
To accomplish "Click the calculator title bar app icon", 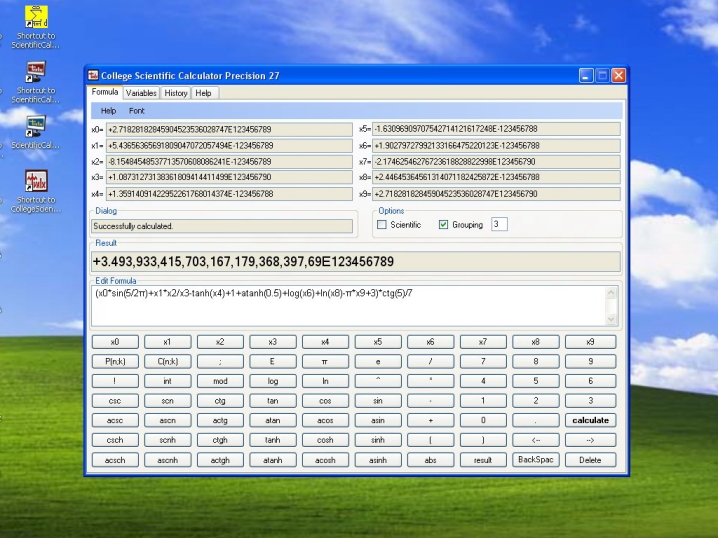I will (x=93, y=76).
